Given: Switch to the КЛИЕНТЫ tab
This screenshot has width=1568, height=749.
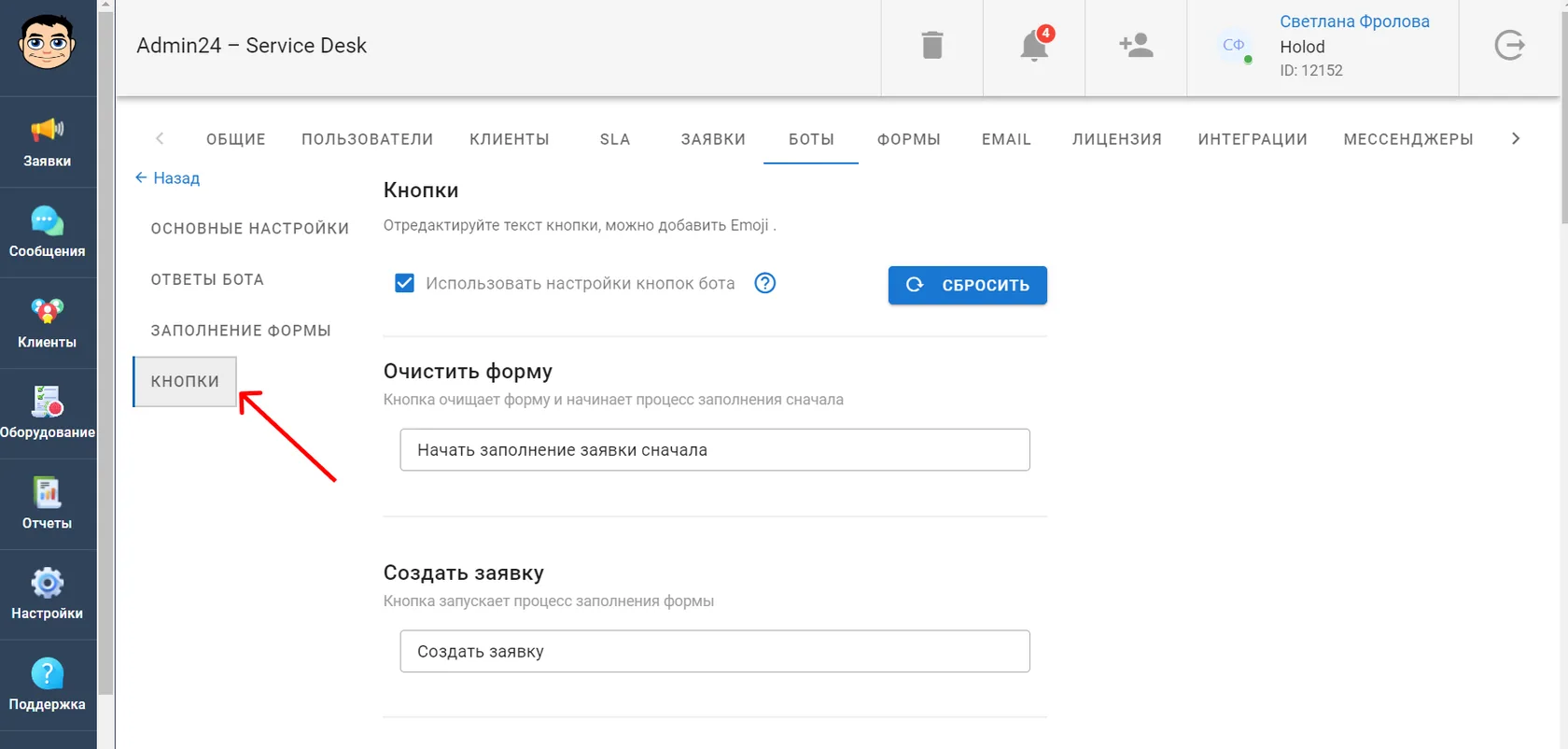Looking at the screenshot, I should [x=510, y=139].
